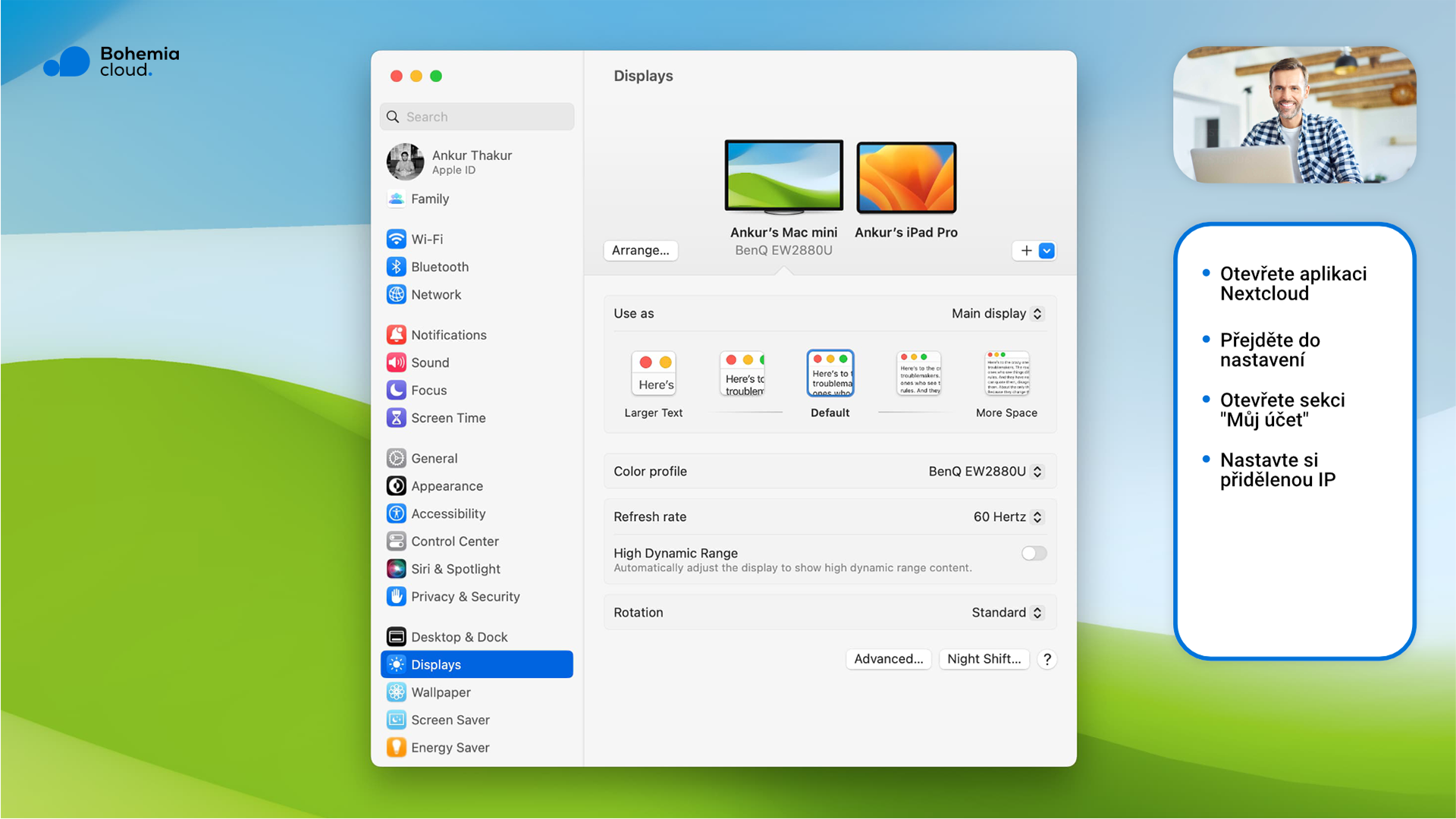Open Rotation Standard dropdown
Screen dimensions: 1456x819
coord(1008,612)
